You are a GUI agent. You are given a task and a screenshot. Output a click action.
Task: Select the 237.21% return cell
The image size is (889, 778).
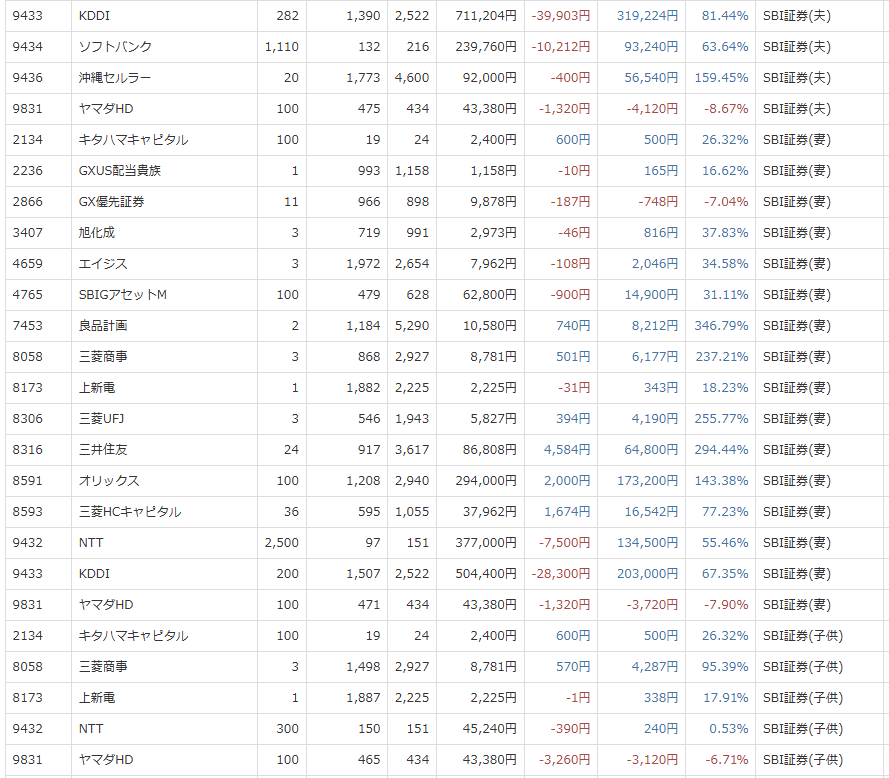point(721,357)
